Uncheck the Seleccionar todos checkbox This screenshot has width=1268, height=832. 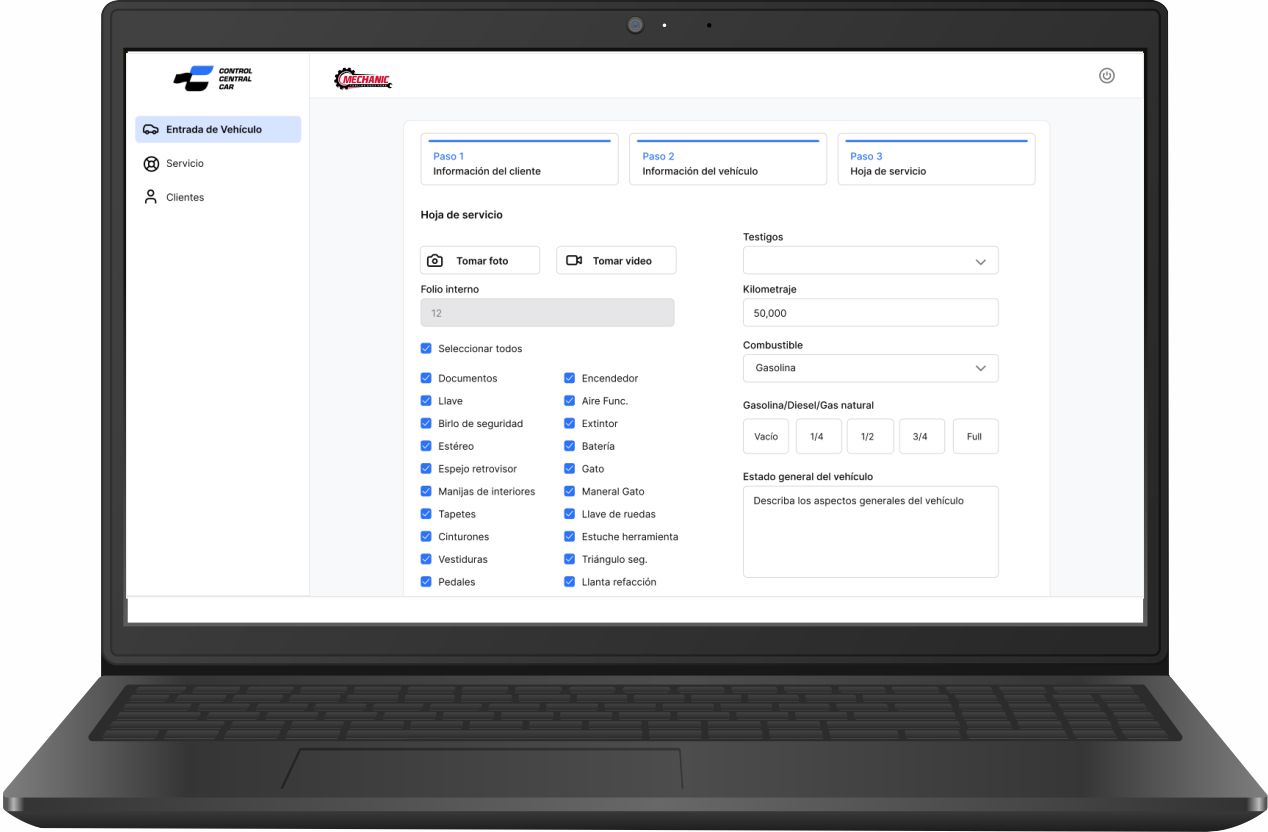(426, 349)
